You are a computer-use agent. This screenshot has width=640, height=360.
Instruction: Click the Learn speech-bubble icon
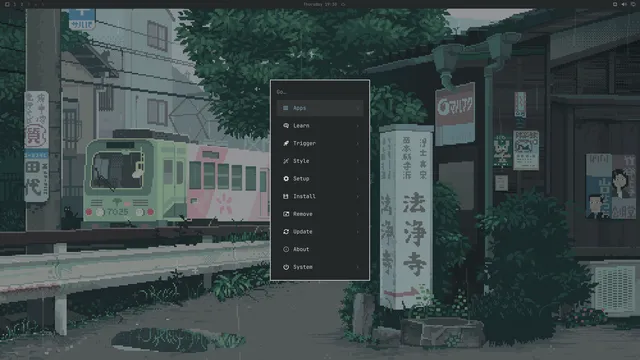[x=286, y=126]
